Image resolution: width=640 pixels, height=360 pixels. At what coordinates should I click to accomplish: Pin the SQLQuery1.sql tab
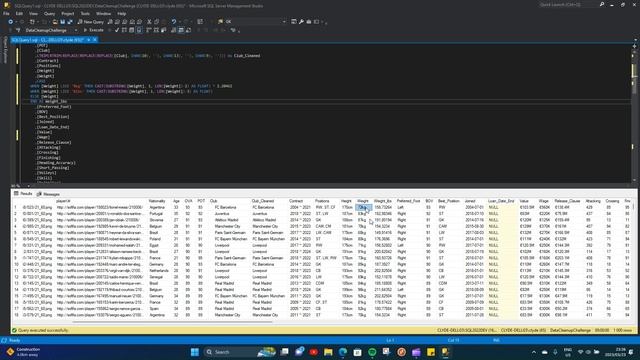click(x=89, y=40)
